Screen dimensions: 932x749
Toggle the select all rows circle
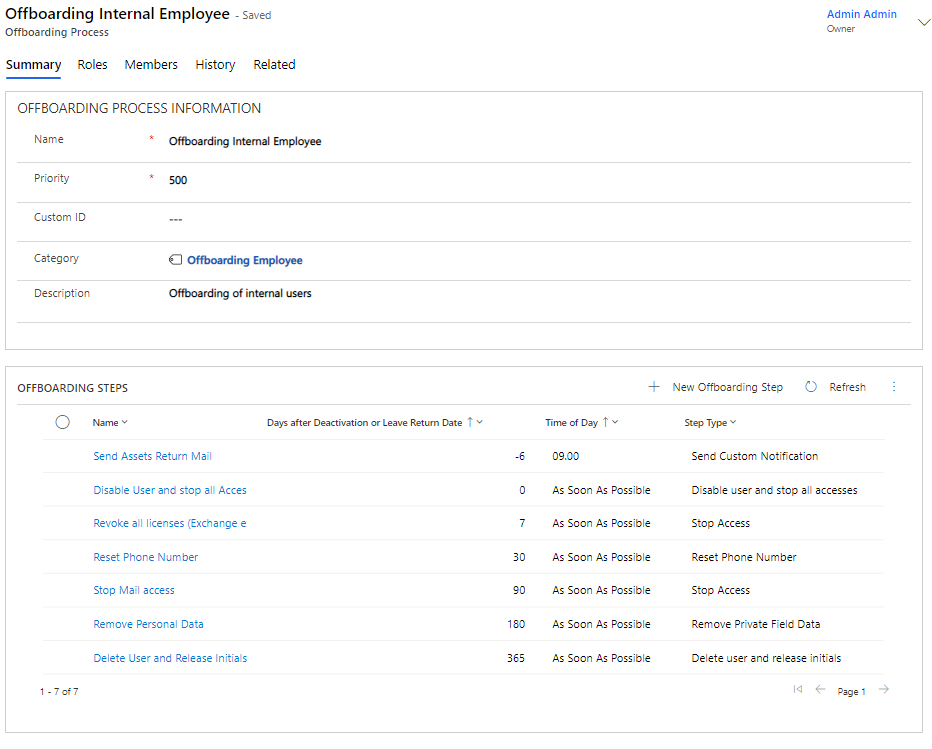pos(63,422)
